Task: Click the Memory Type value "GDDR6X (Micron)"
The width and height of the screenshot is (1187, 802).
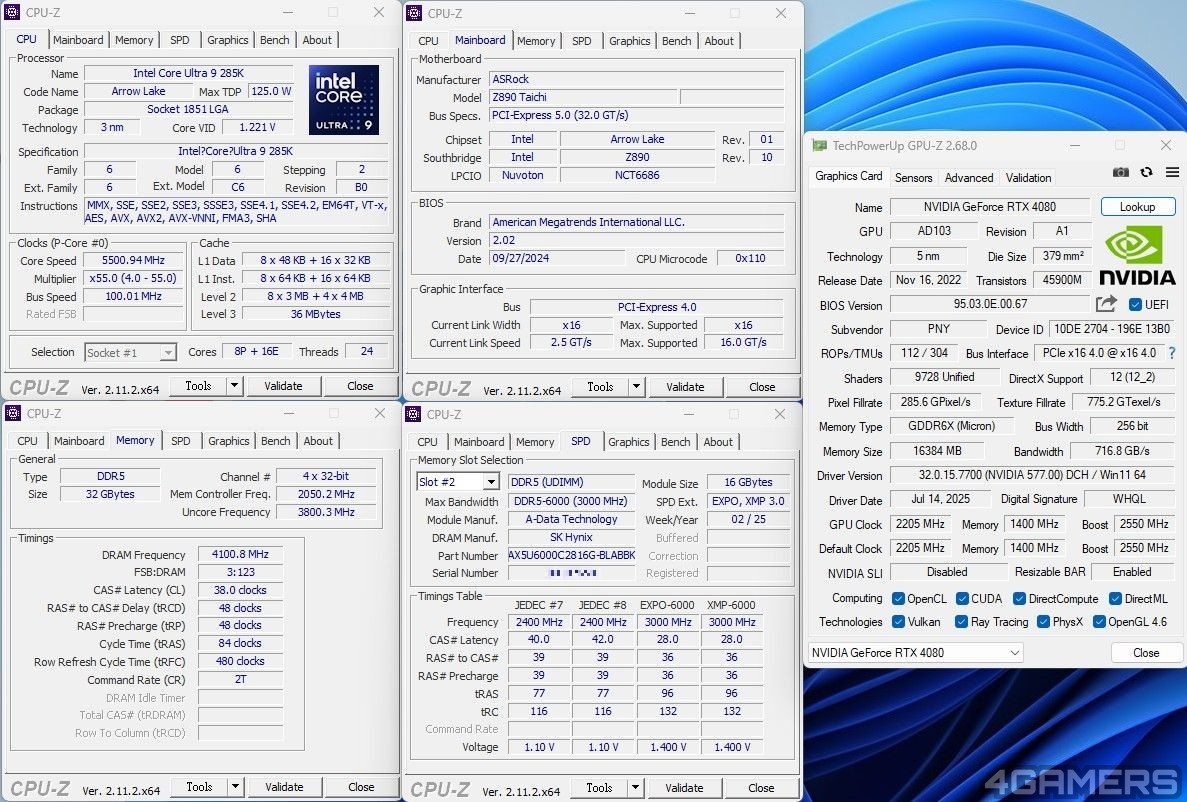Action: pyautogui.click(x=952, y=426)
